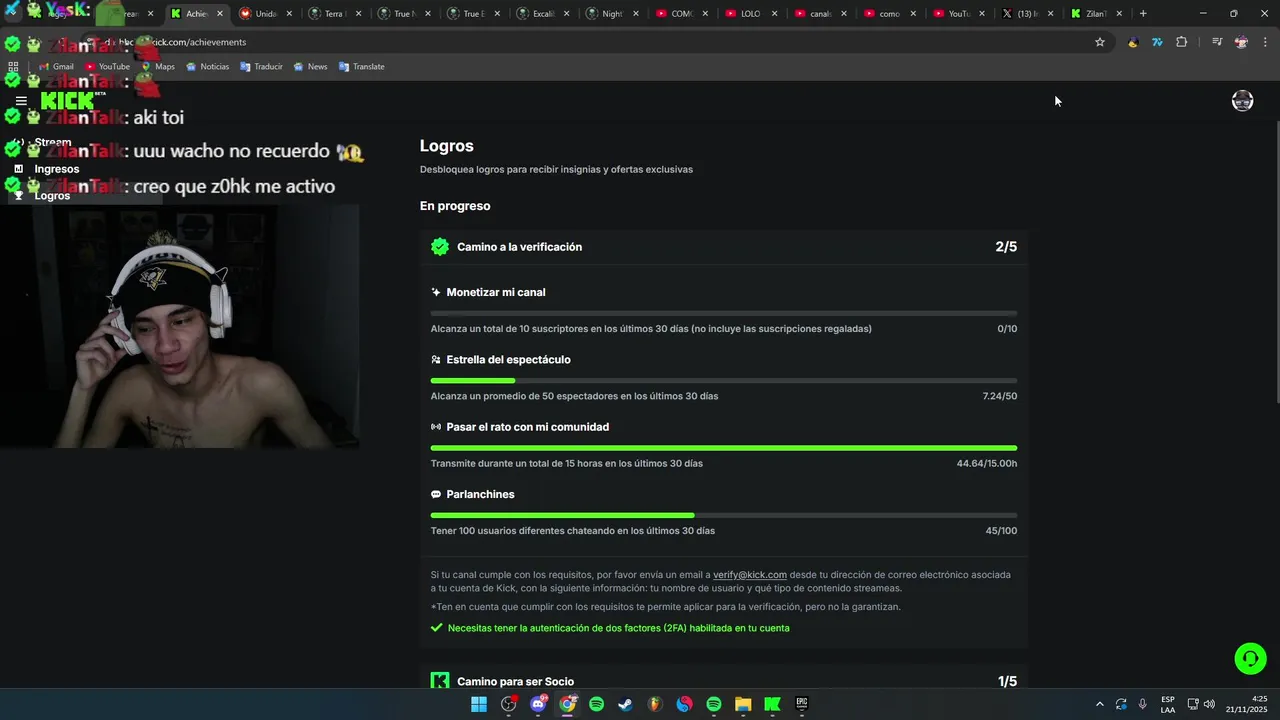Click the microphone tray icon
1280x720 pixels.
click(1142, 704)
